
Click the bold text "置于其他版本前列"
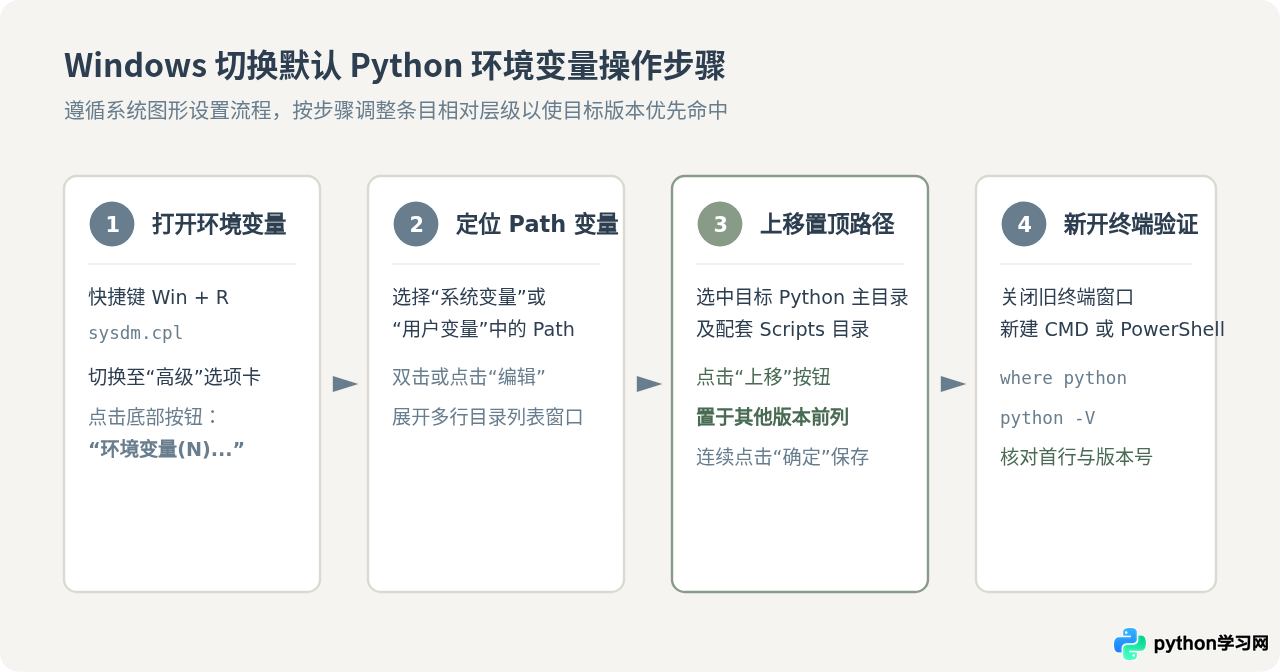point(773,417)
